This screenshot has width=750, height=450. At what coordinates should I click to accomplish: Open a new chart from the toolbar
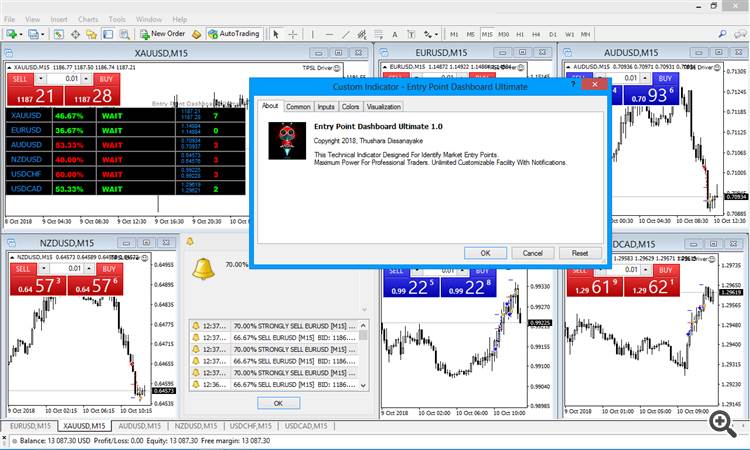[x=11, y=34]
